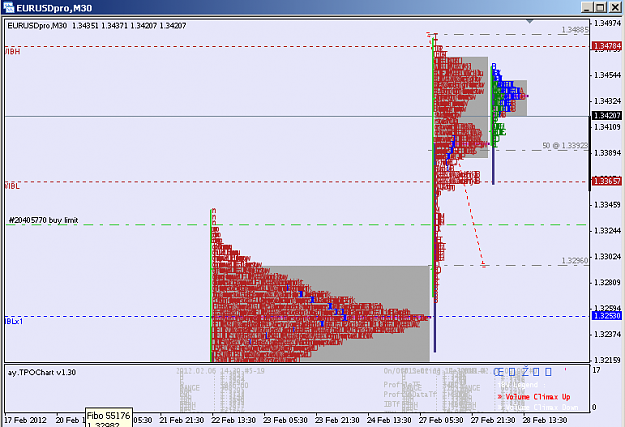The height and width of the screenshot is (427, 625).
Task: Click the 28 Feb 13:30 time axis label
Action: (545, 420)
